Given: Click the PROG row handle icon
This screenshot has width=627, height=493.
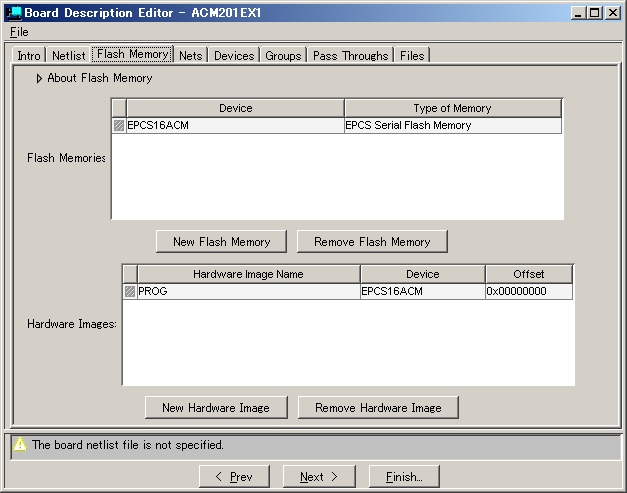Looking at the screenshot, I should click(x=130, y=292).
